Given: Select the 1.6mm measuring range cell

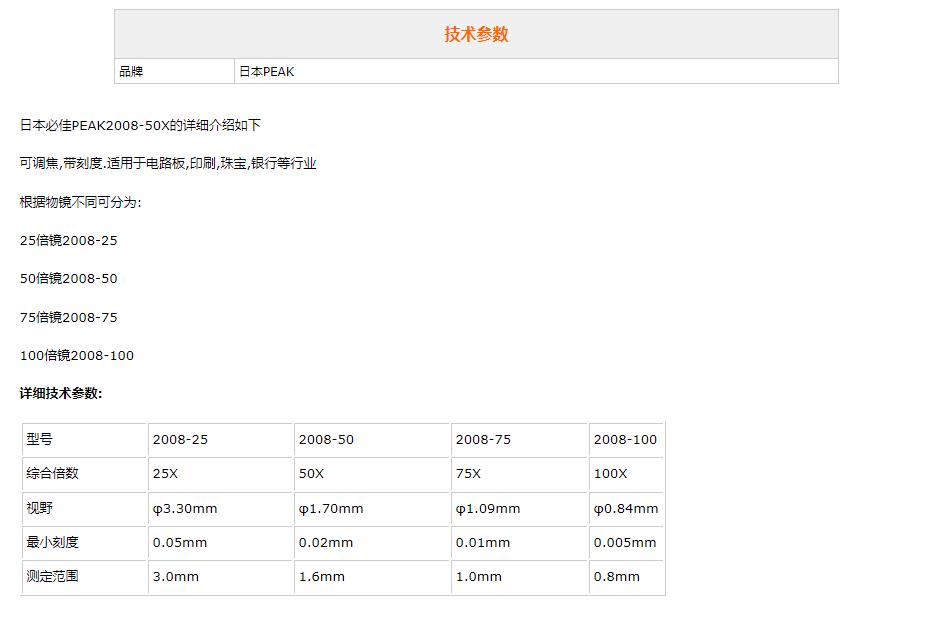Looking at the screenshot, I should click(321, 576).
